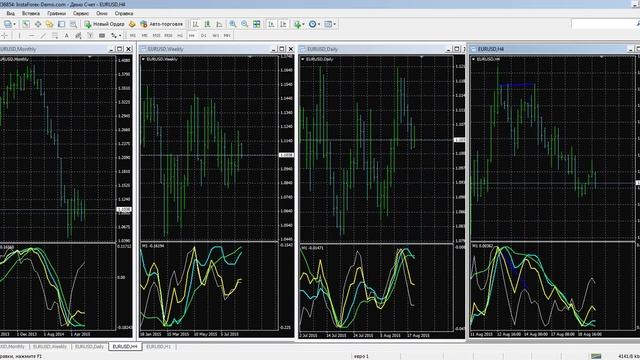640x360 pixels.
Task: Open the Окно menu
Action: click(x=102, y=13)
